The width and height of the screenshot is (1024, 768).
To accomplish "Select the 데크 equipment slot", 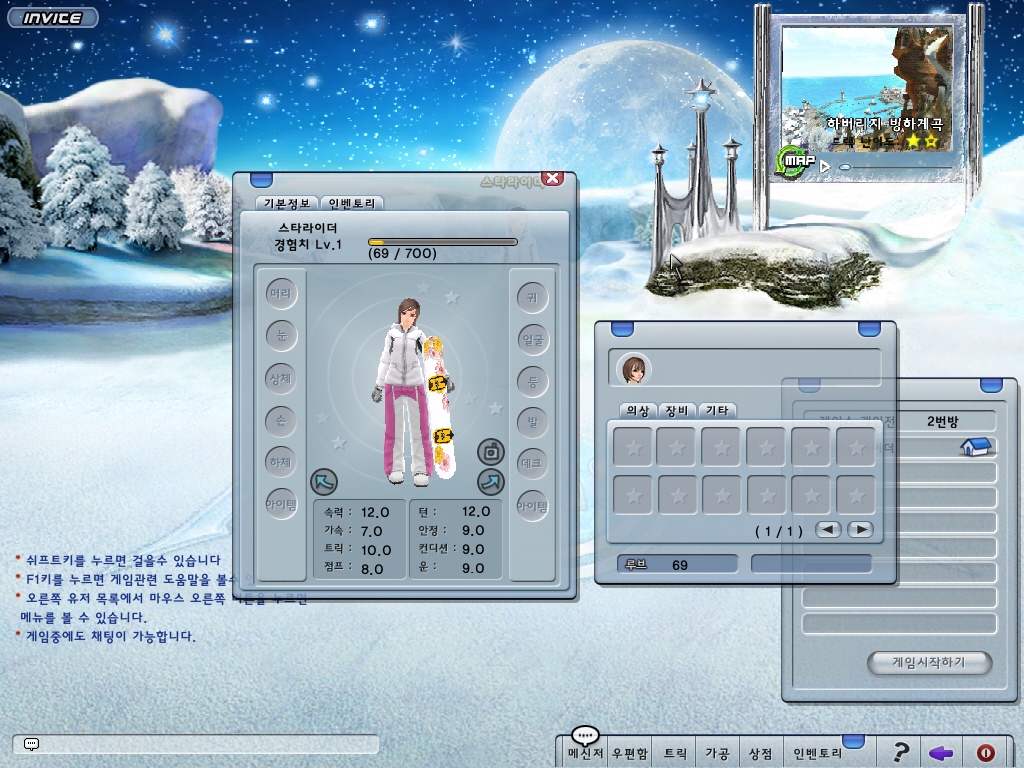I will 532,464.
